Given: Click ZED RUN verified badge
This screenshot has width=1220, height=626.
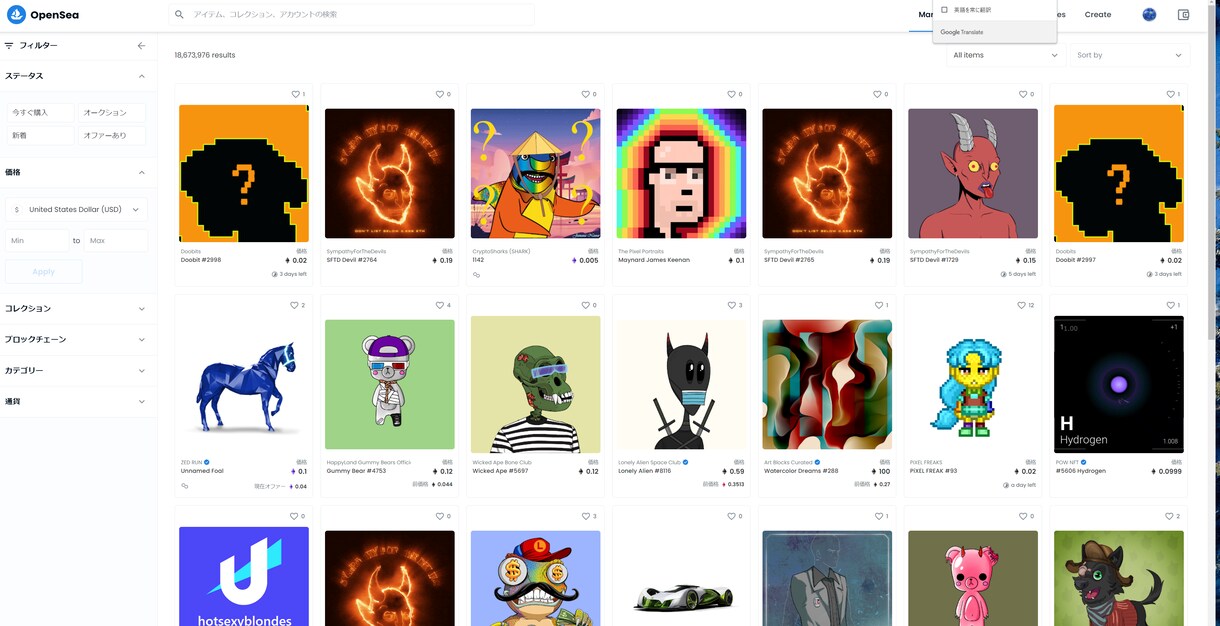Looking at the screenshot, I should click(x=207, y=462).
